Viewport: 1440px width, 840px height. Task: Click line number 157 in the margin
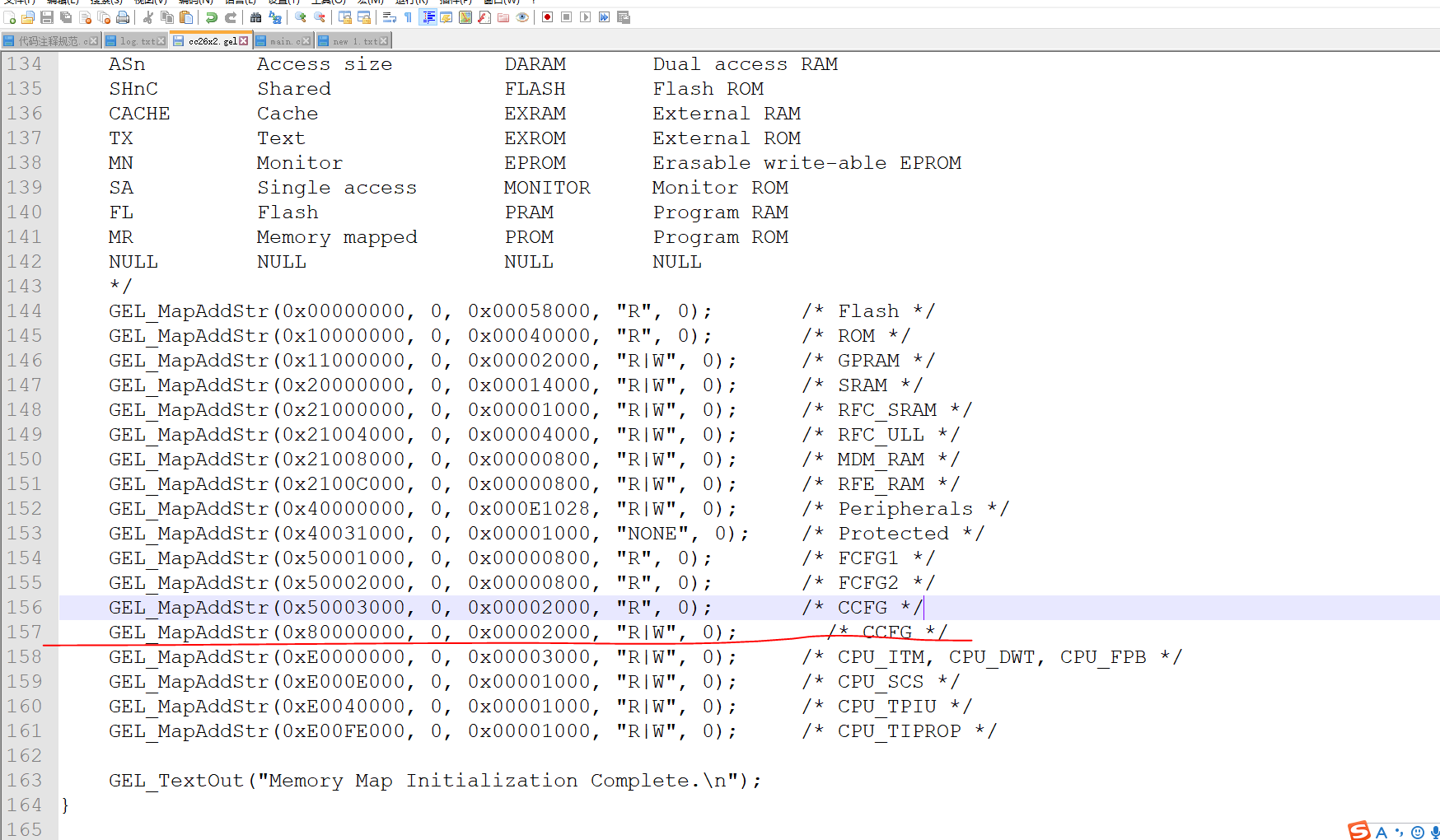25,632
